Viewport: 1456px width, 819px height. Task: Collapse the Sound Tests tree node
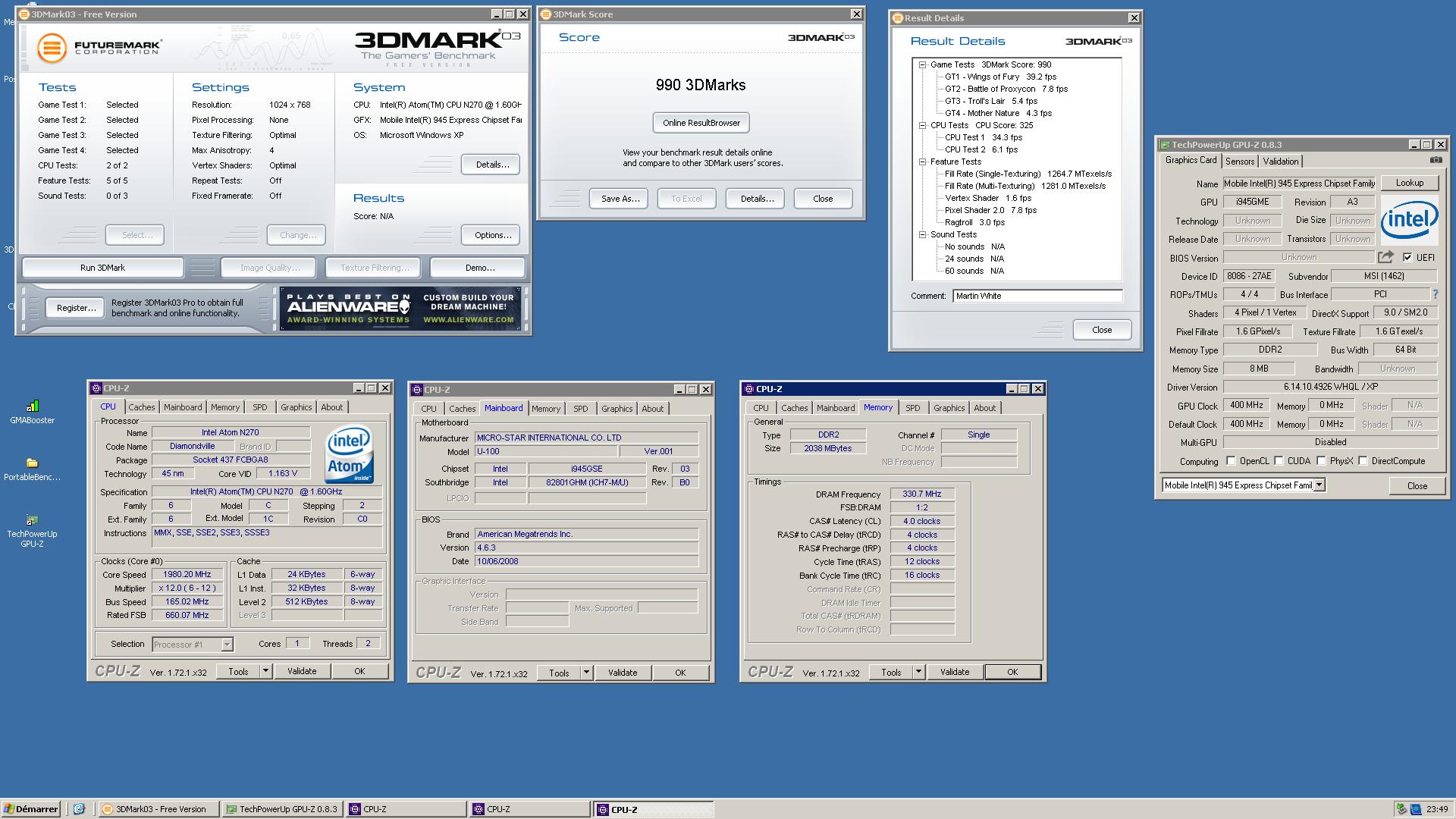[923, 235]
